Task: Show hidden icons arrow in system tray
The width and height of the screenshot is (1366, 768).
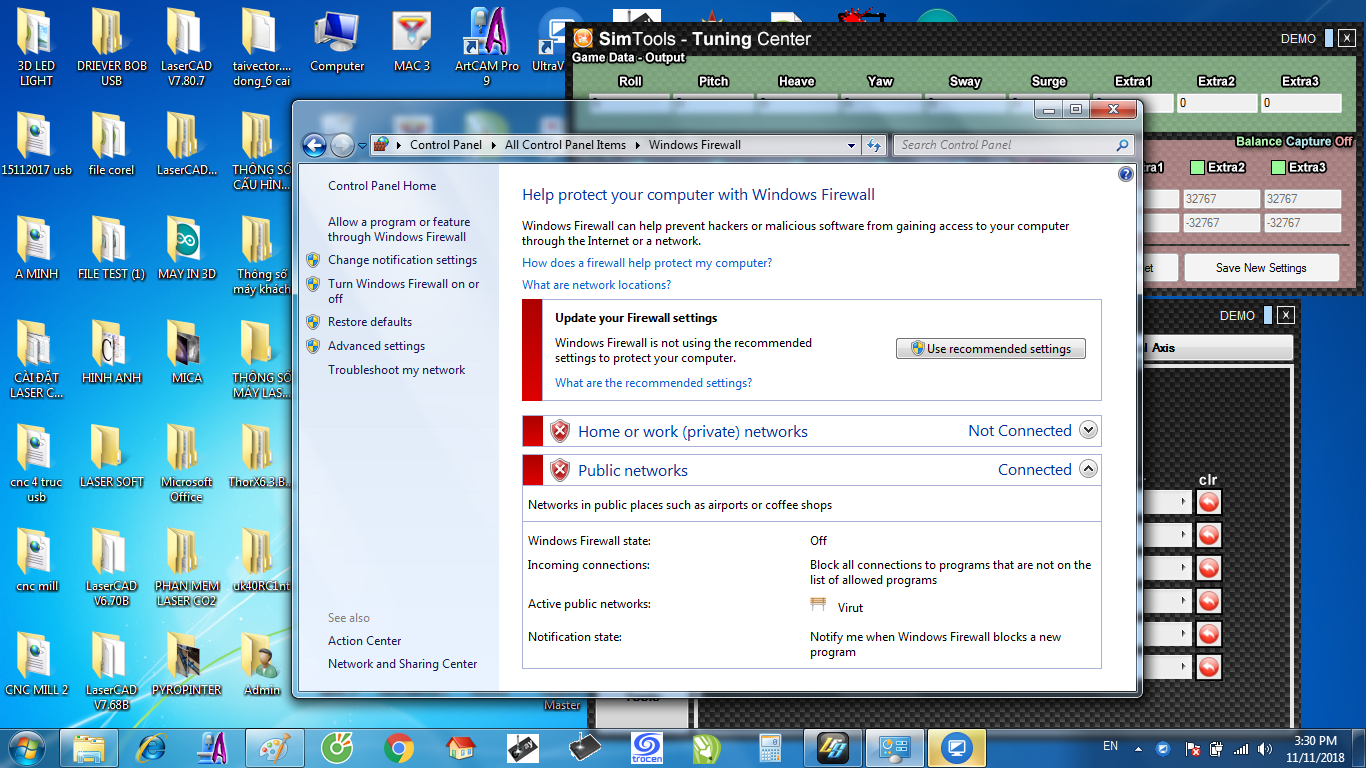Action: click(x=1138, y=748)
